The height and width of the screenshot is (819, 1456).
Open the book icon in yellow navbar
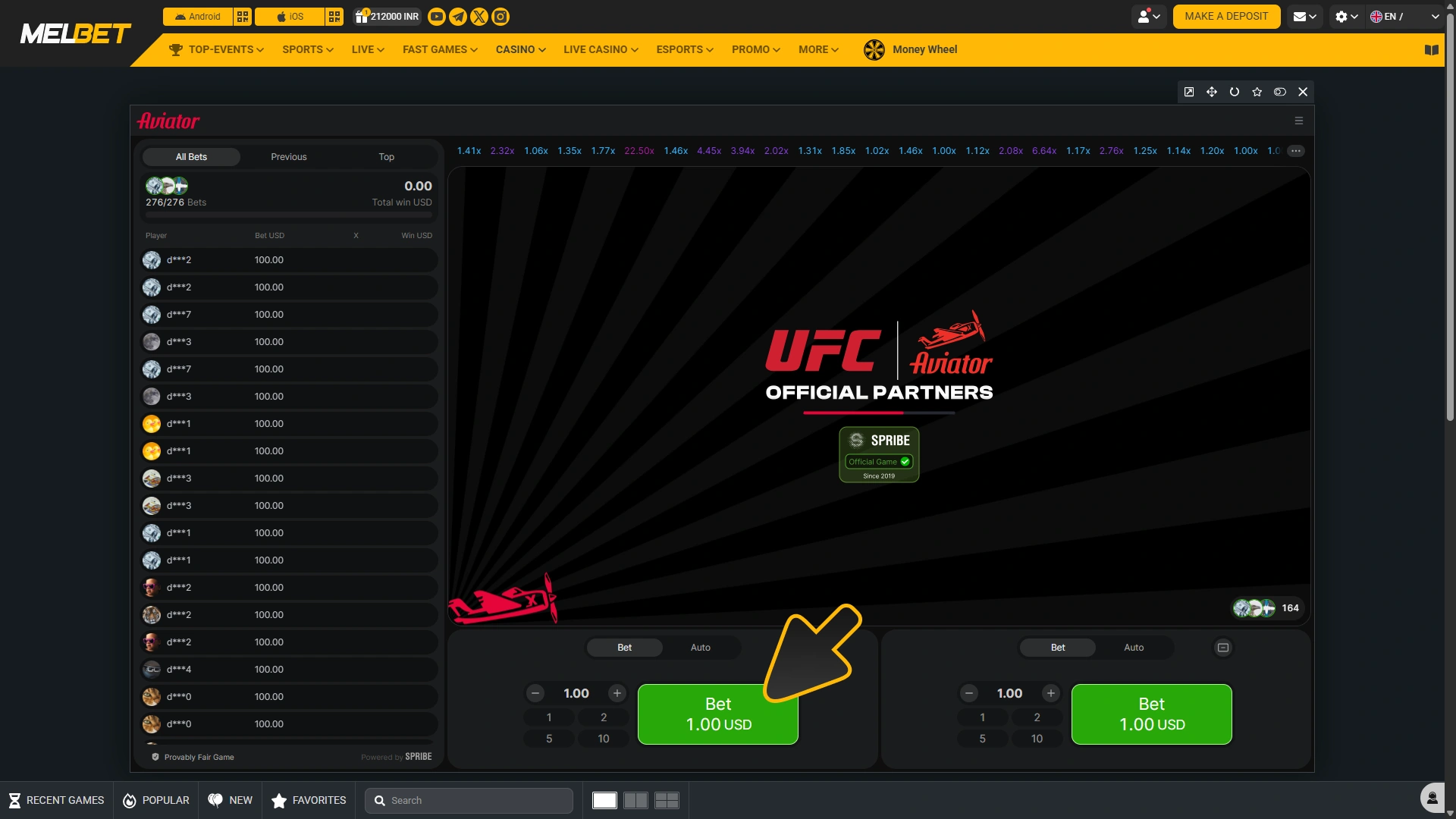point(1431,50)
